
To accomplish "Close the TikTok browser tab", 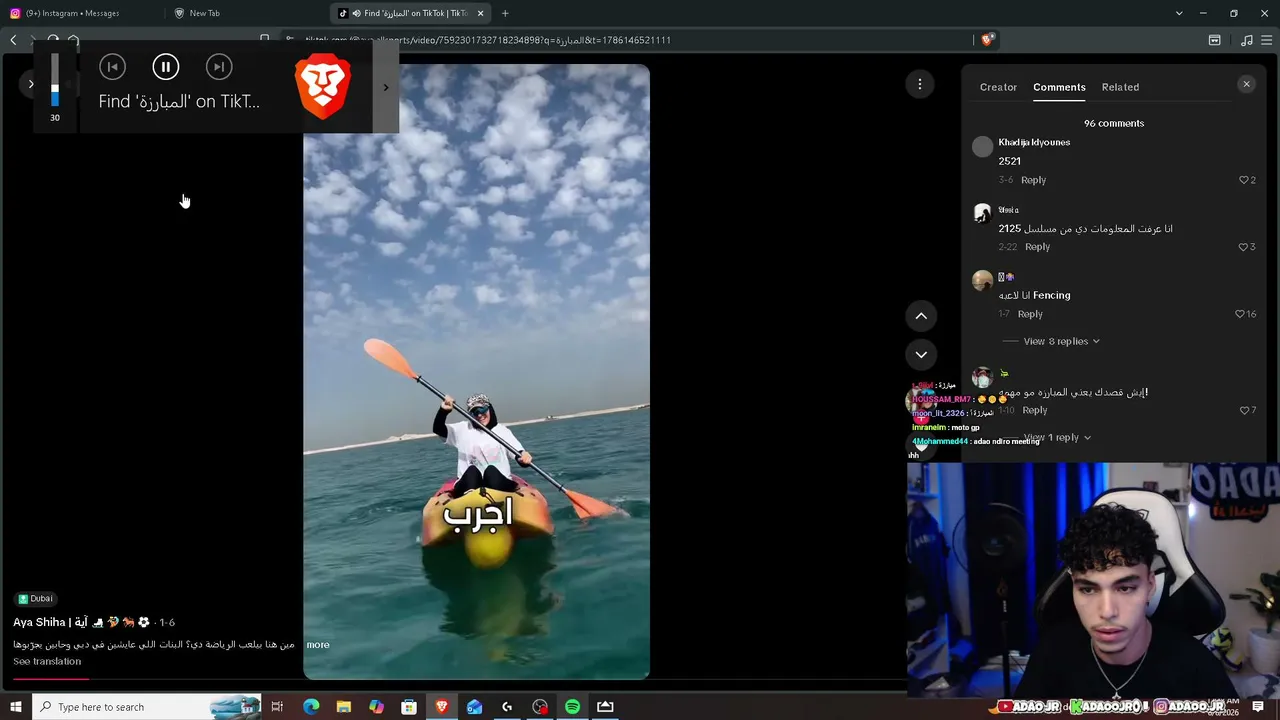I will [480, 13].
